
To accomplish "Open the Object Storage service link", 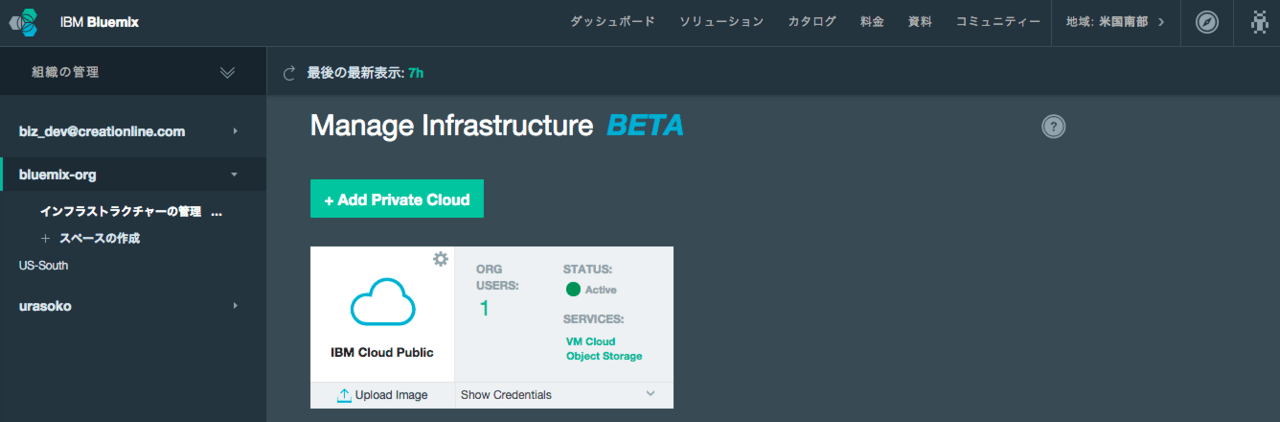I will [604, 356].
